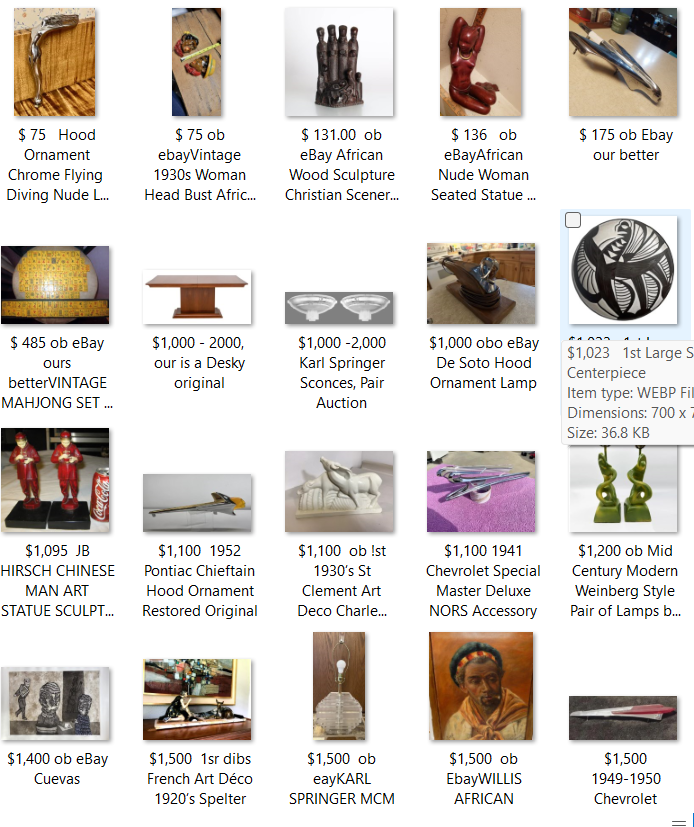Select the African Nude Woman Seated Statue thumbnail
694x827 pixels.
[x=480, y=62]
